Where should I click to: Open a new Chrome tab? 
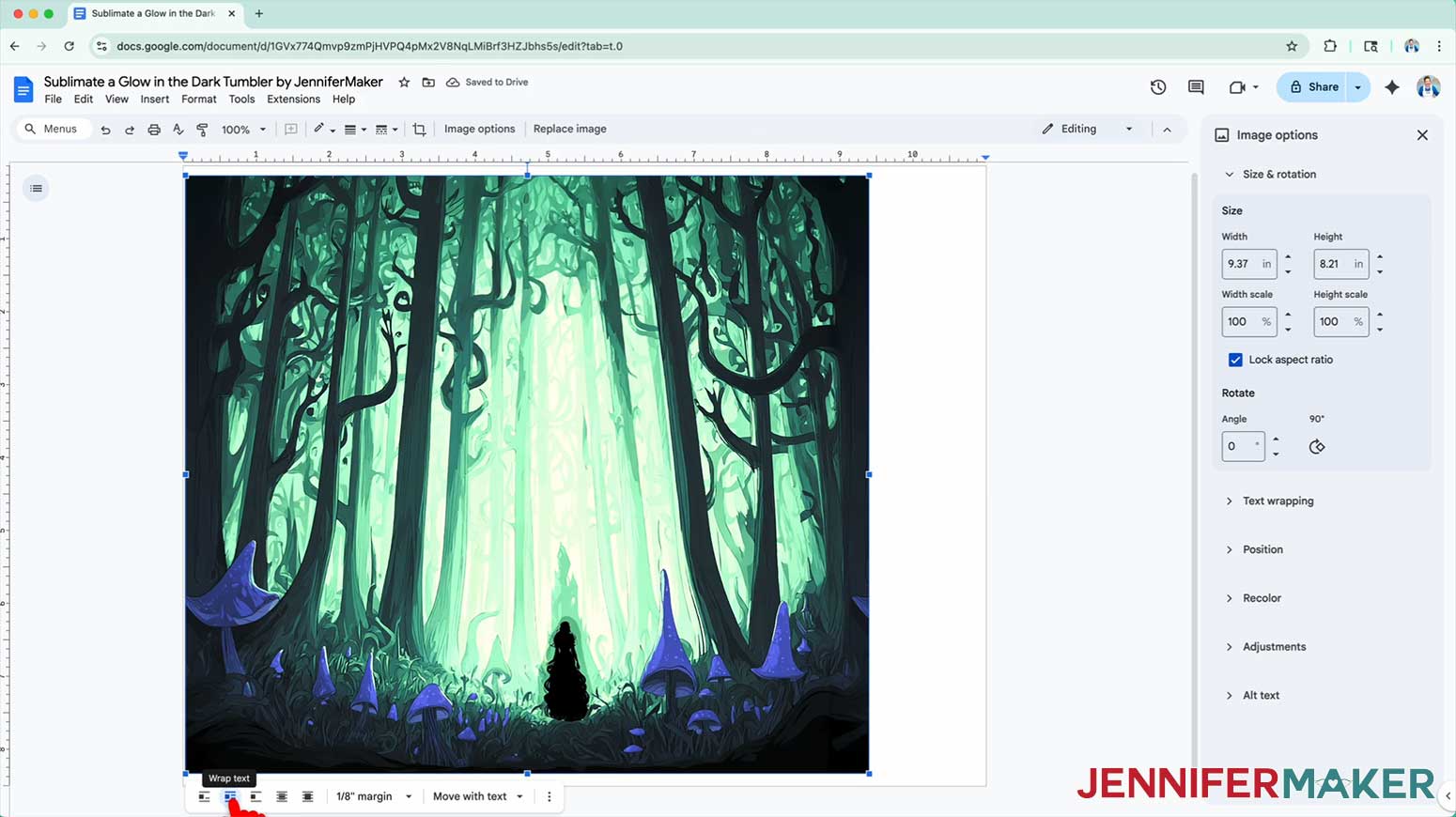click(x=259, y=14)
